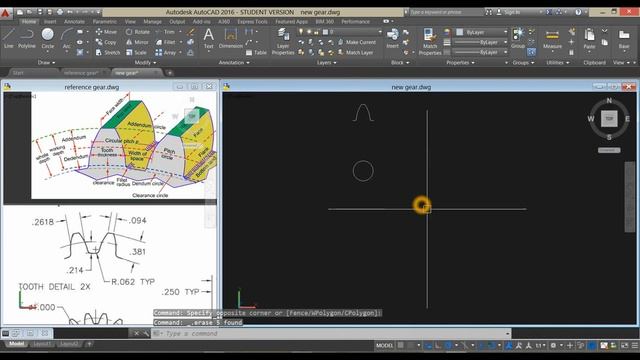Click in the command line input
This screenshot has width=640, height=360.
tap(331, 333)
